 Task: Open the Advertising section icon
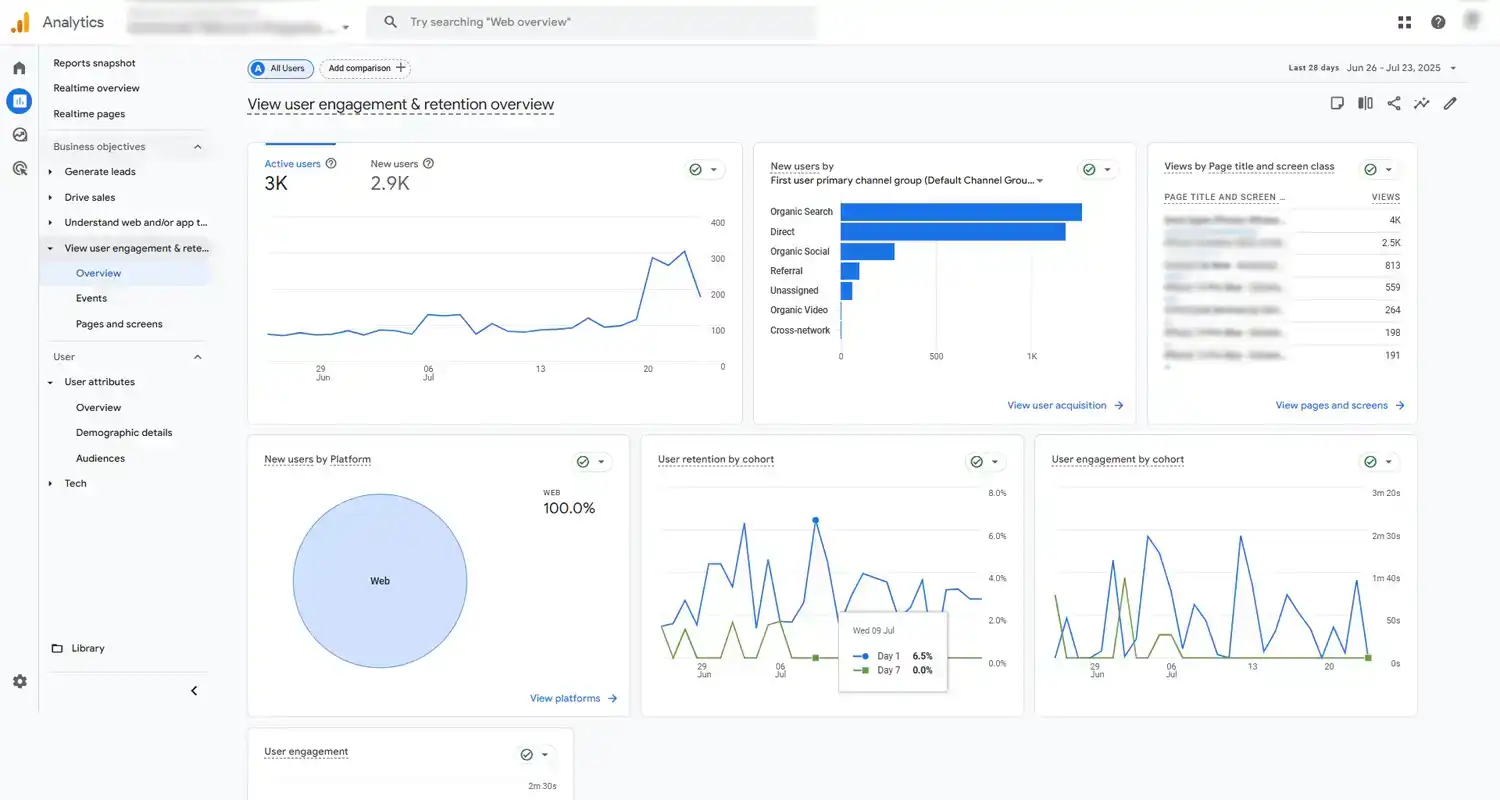[x=19, y=168]
